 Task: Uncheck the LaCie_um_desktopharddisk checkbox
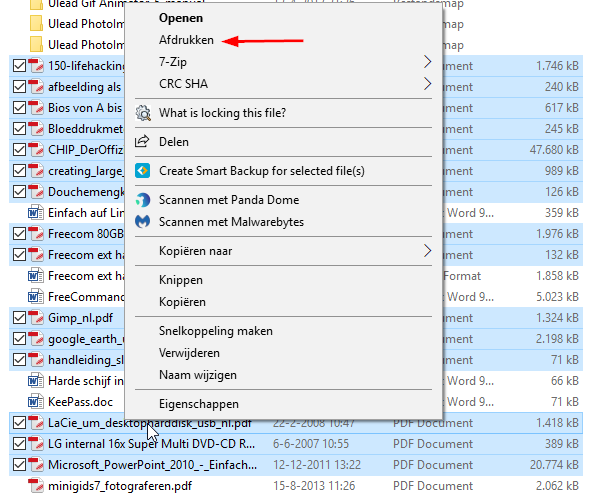point(19,423)
